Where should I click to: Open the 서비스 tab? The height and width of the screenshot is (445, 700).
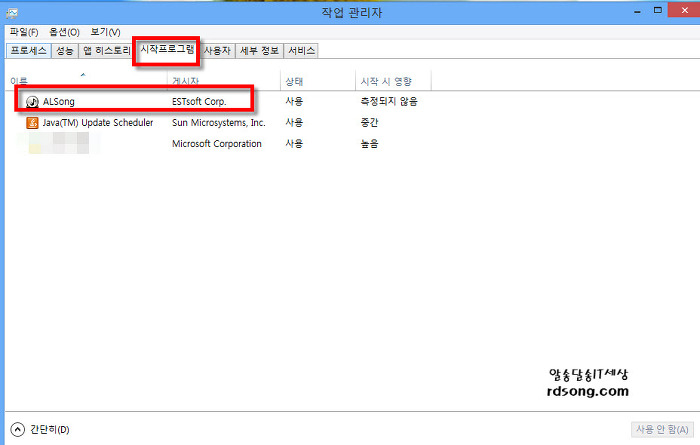pyautogui.click(x=301, y=50)
